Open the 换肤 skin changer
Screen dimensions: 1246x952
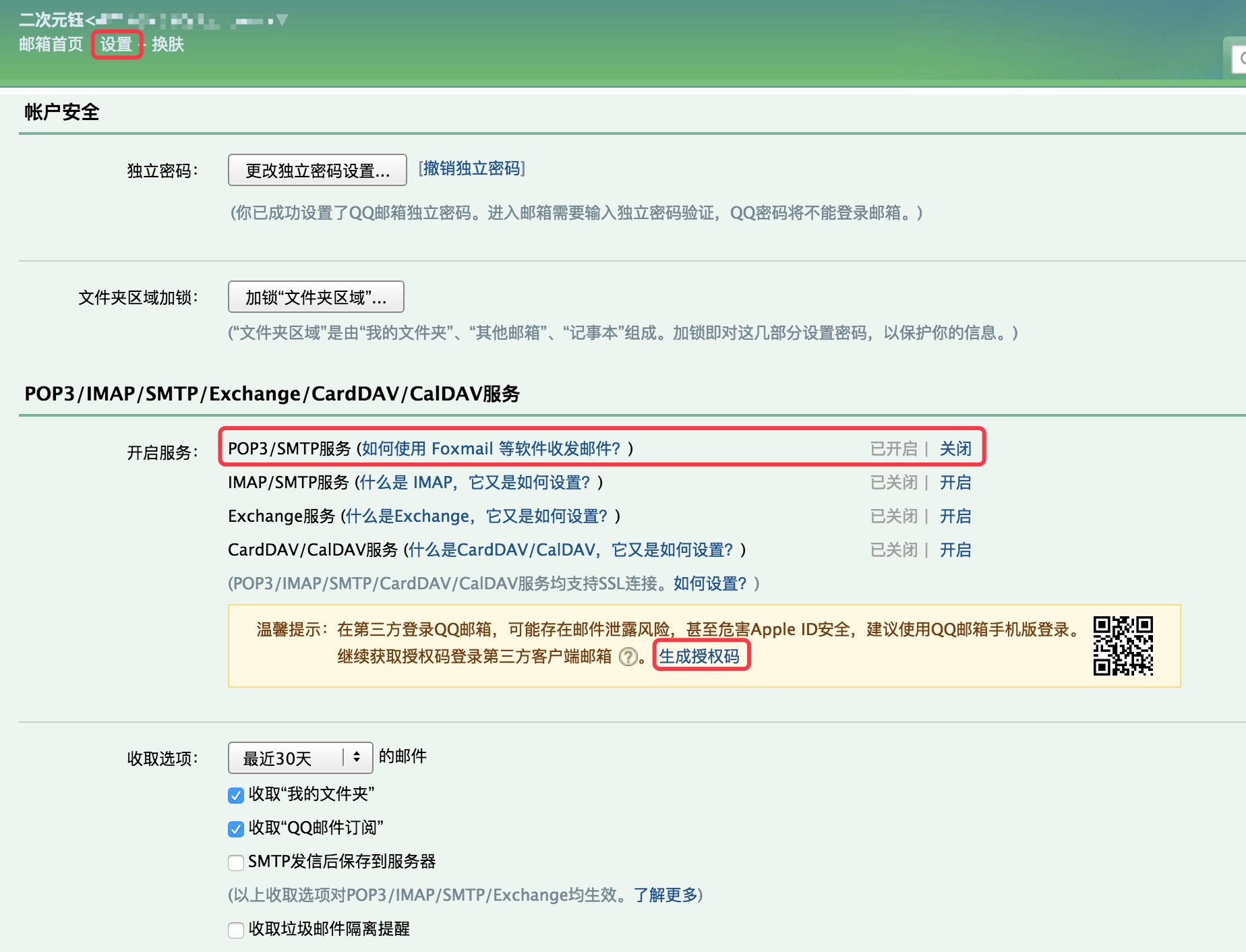coord(167,44)
